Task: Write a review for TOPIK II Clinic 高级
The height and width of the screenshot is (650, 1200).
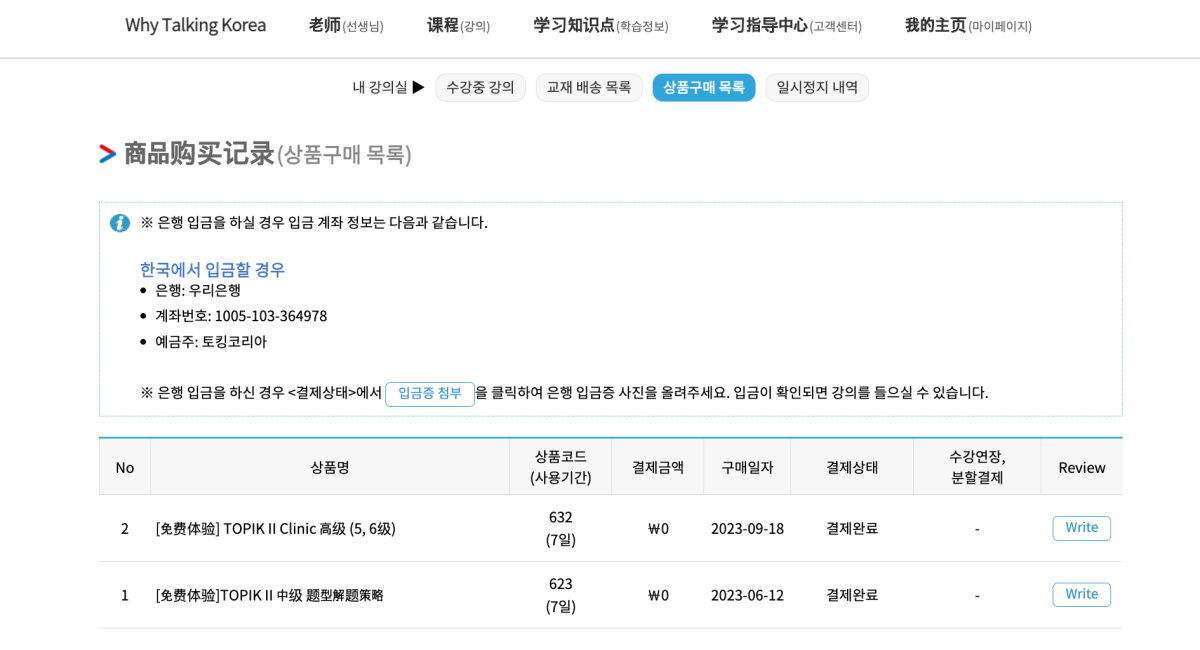Action: [1081, 528]
